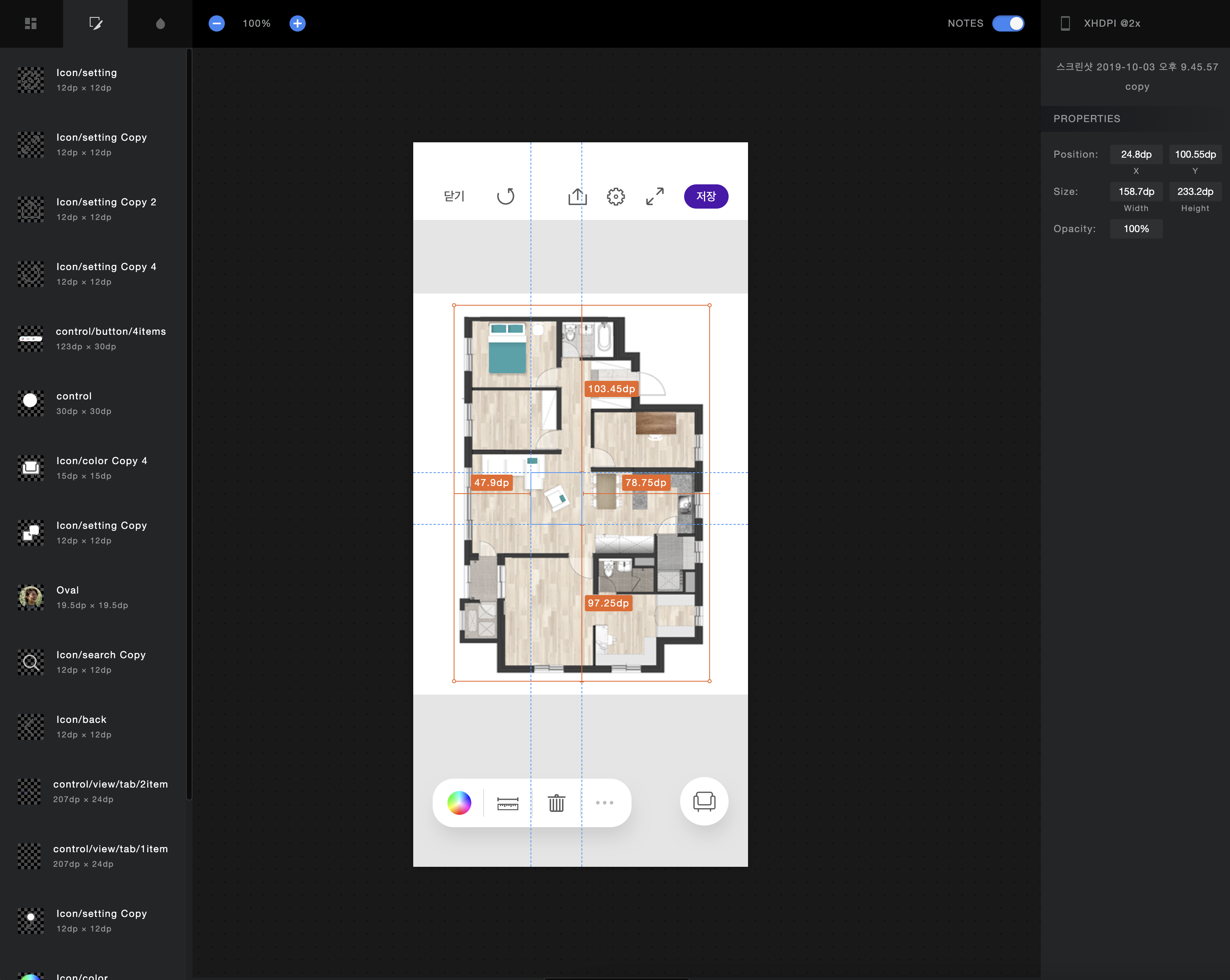The image size is (1230, 980).
Task: Toggle the NOTES switch off
Action: [1008, 23]
